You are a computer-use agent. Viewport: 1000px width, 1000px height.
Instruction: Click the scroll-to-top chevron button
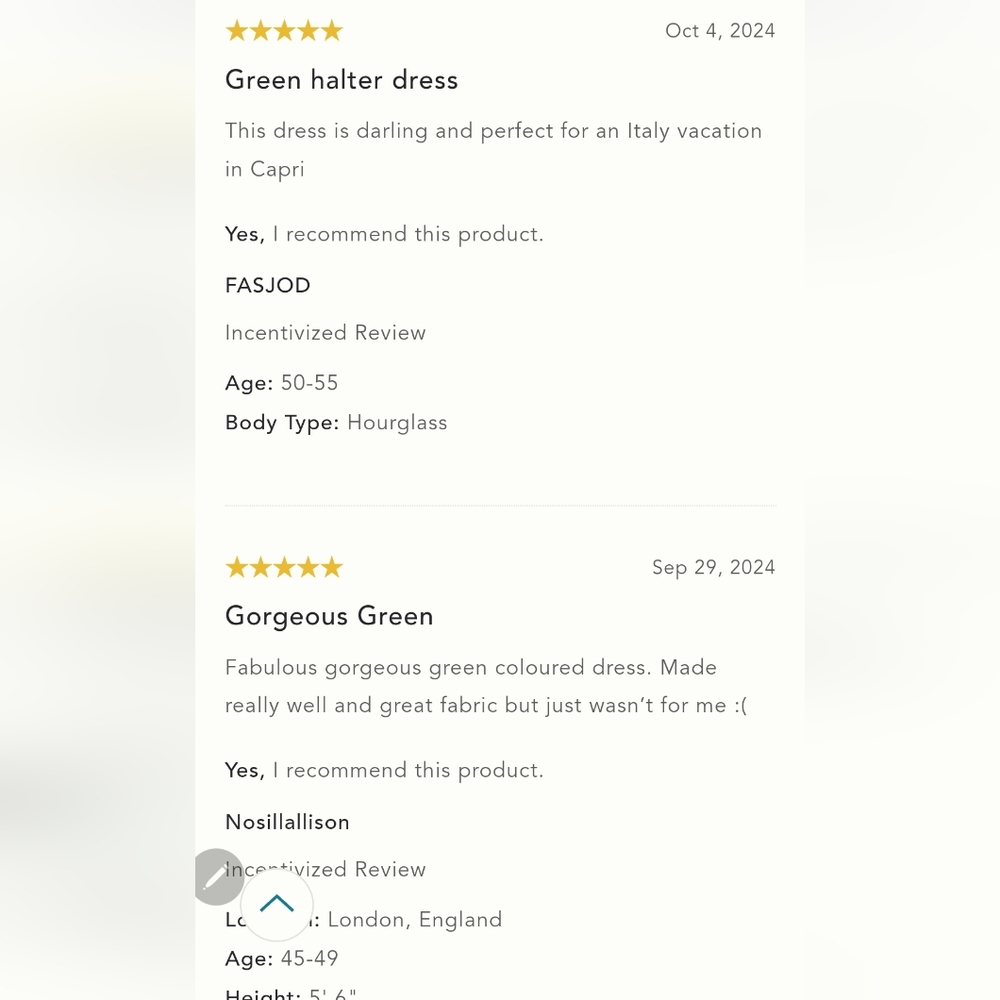pos(277,904)
